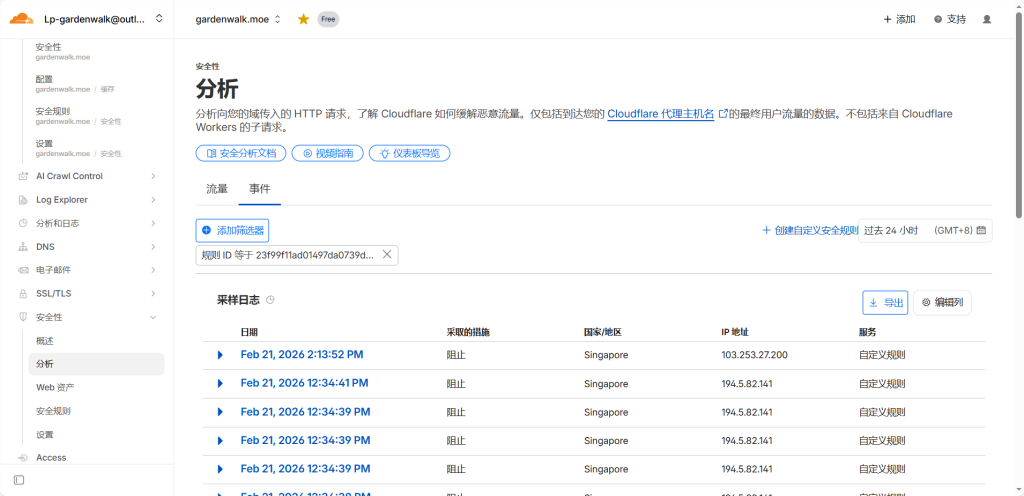1024x496 pixels.
Task: Collapse the 安全性 sidebar section
Action: [x=153, y=317]
